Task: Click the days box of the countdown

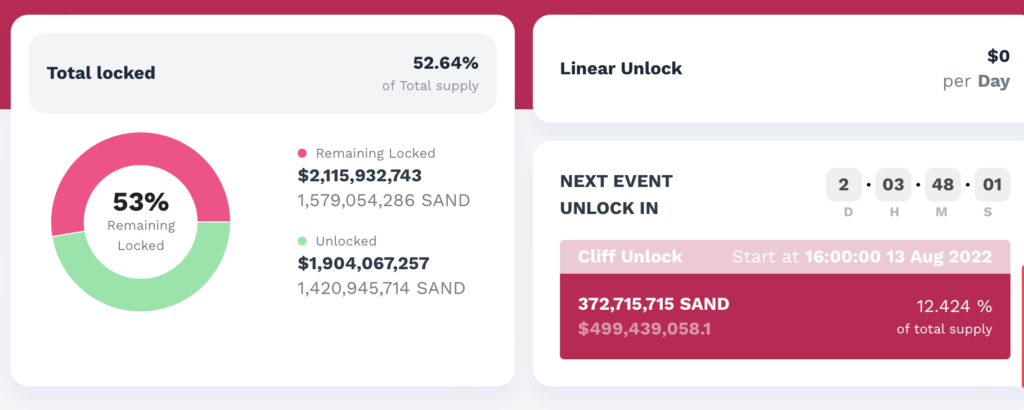Action: [x=843, y=185]
